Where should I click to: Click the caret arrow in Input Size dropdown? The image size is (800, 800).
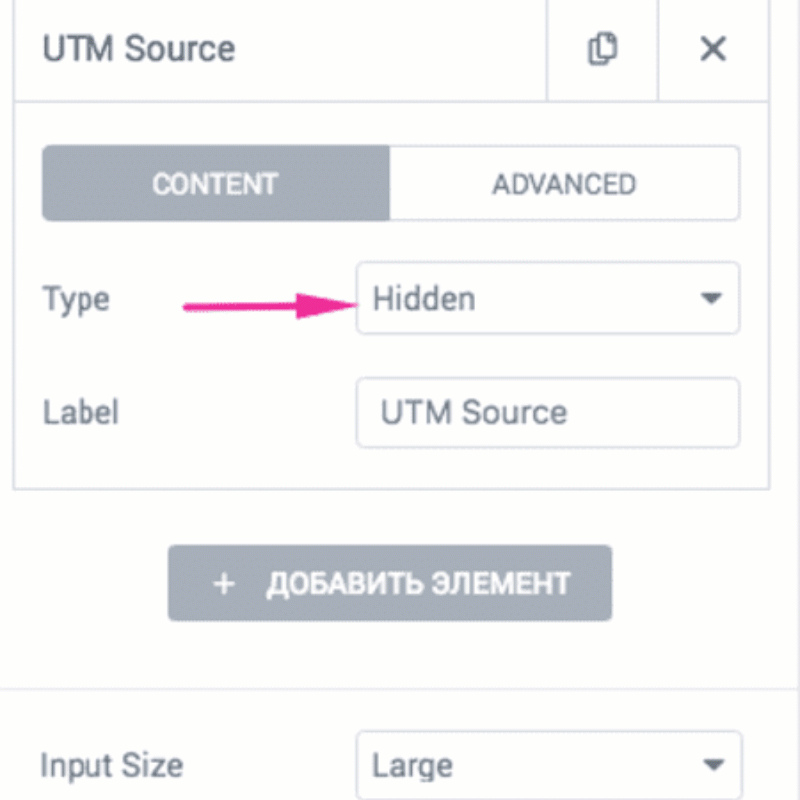[713, 764]
